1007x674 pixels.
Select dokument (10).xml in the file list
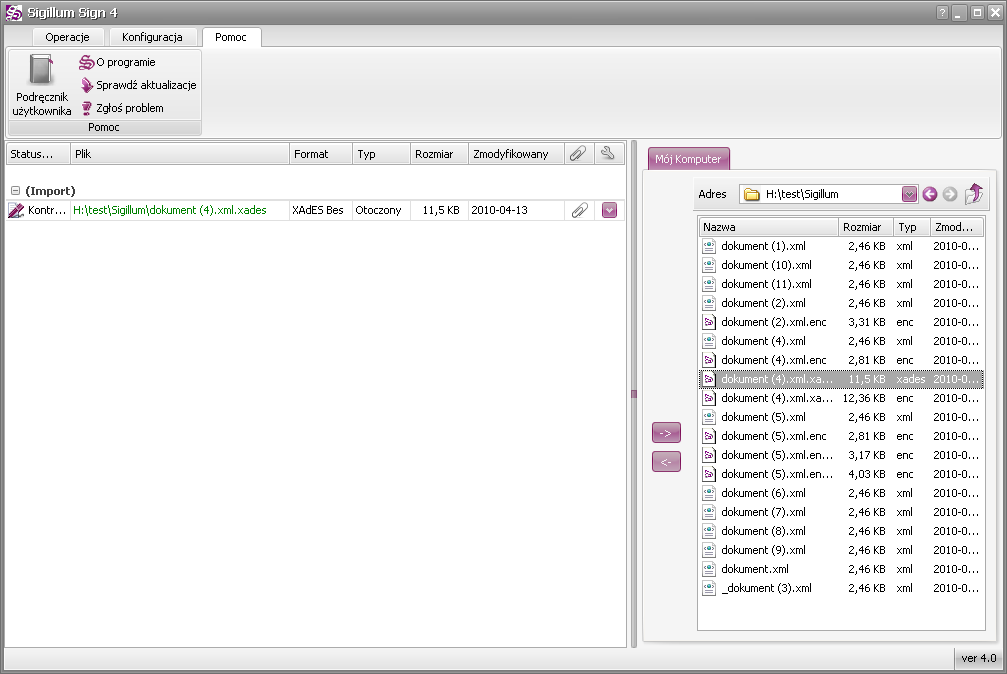coord(766,265)
